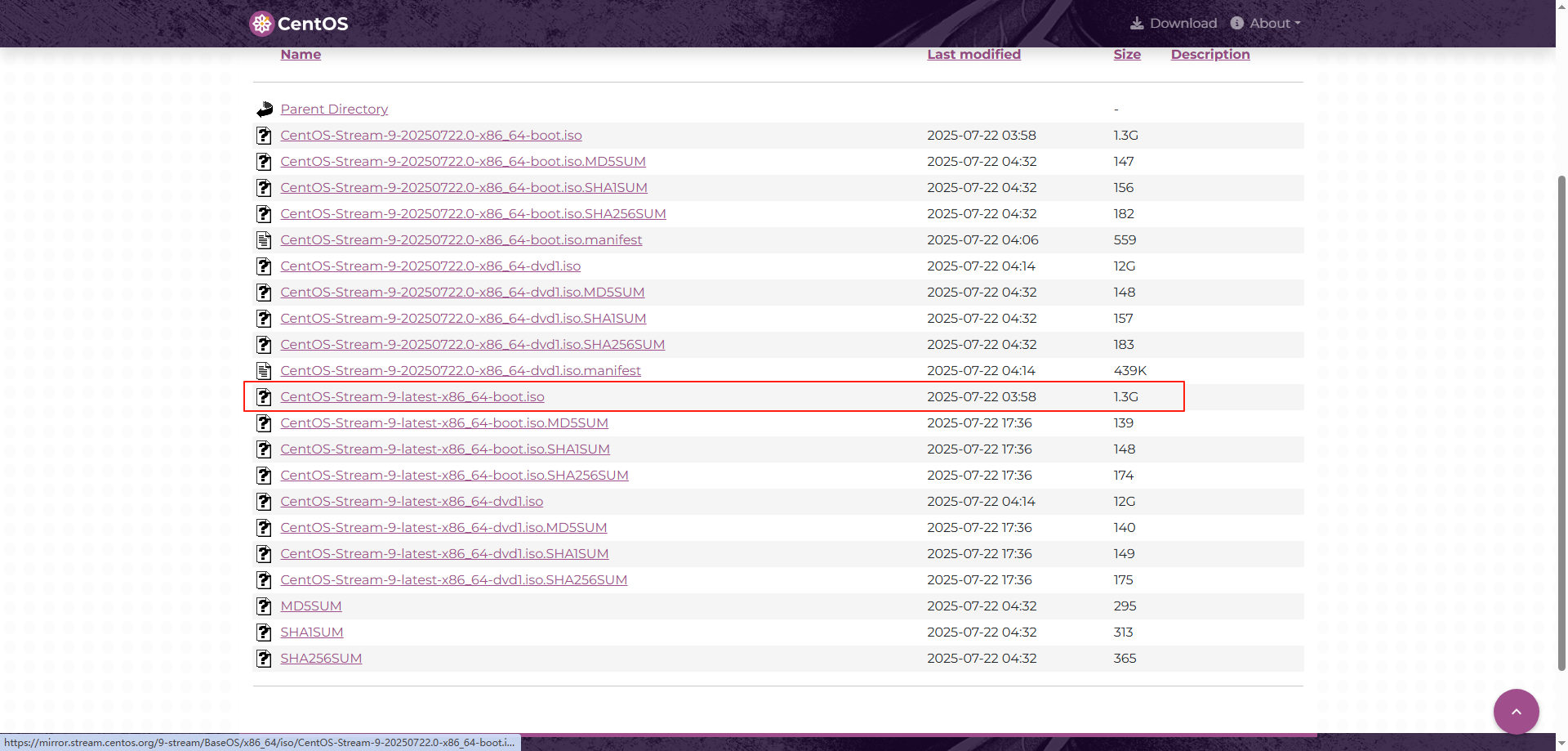Download CentOS-Stream-9-latest-x86_64-dvd1.iso

pos(412,501)
